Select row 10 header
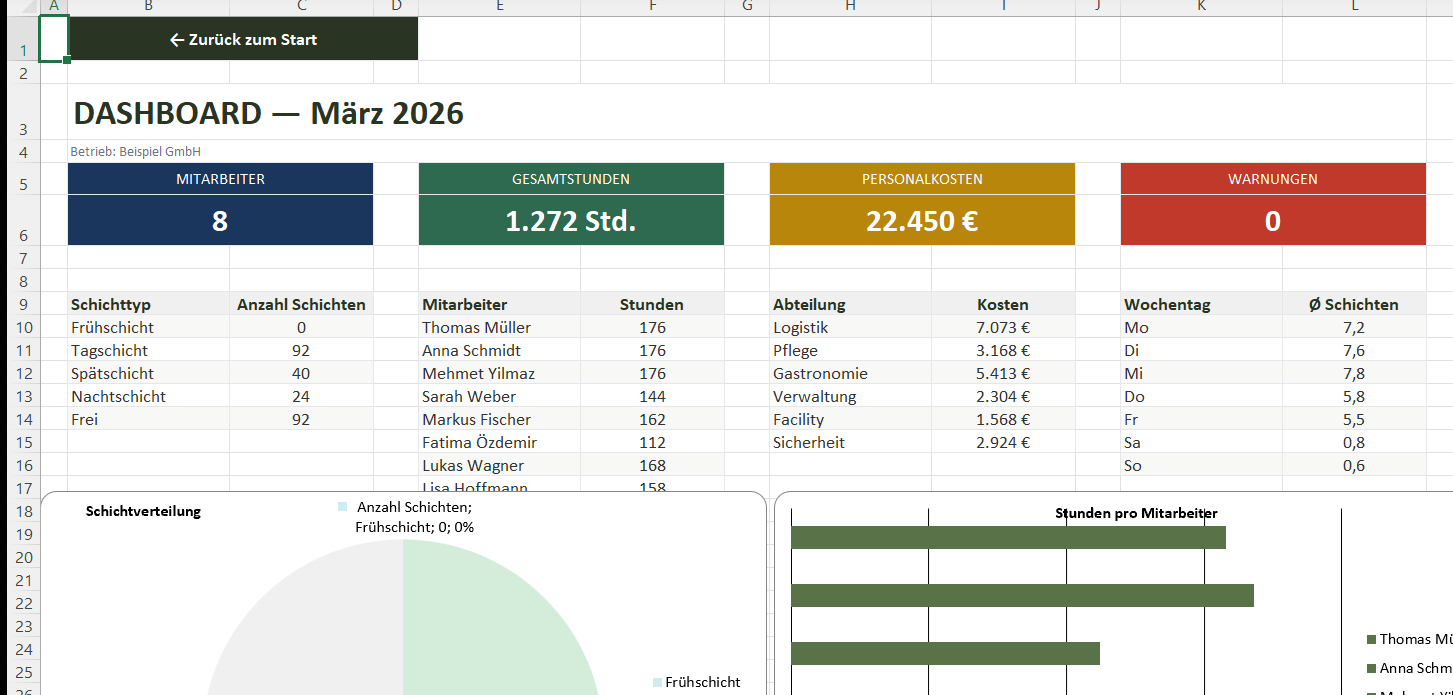This screenshot has height=695, width=1453. (22, 328)
